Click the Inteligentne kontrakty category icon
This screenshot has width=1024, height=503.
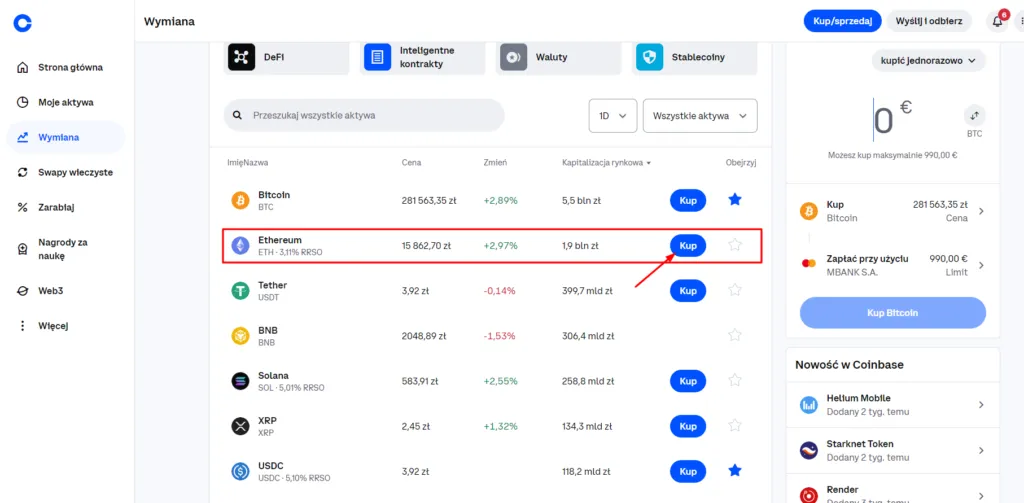[377, 57]
